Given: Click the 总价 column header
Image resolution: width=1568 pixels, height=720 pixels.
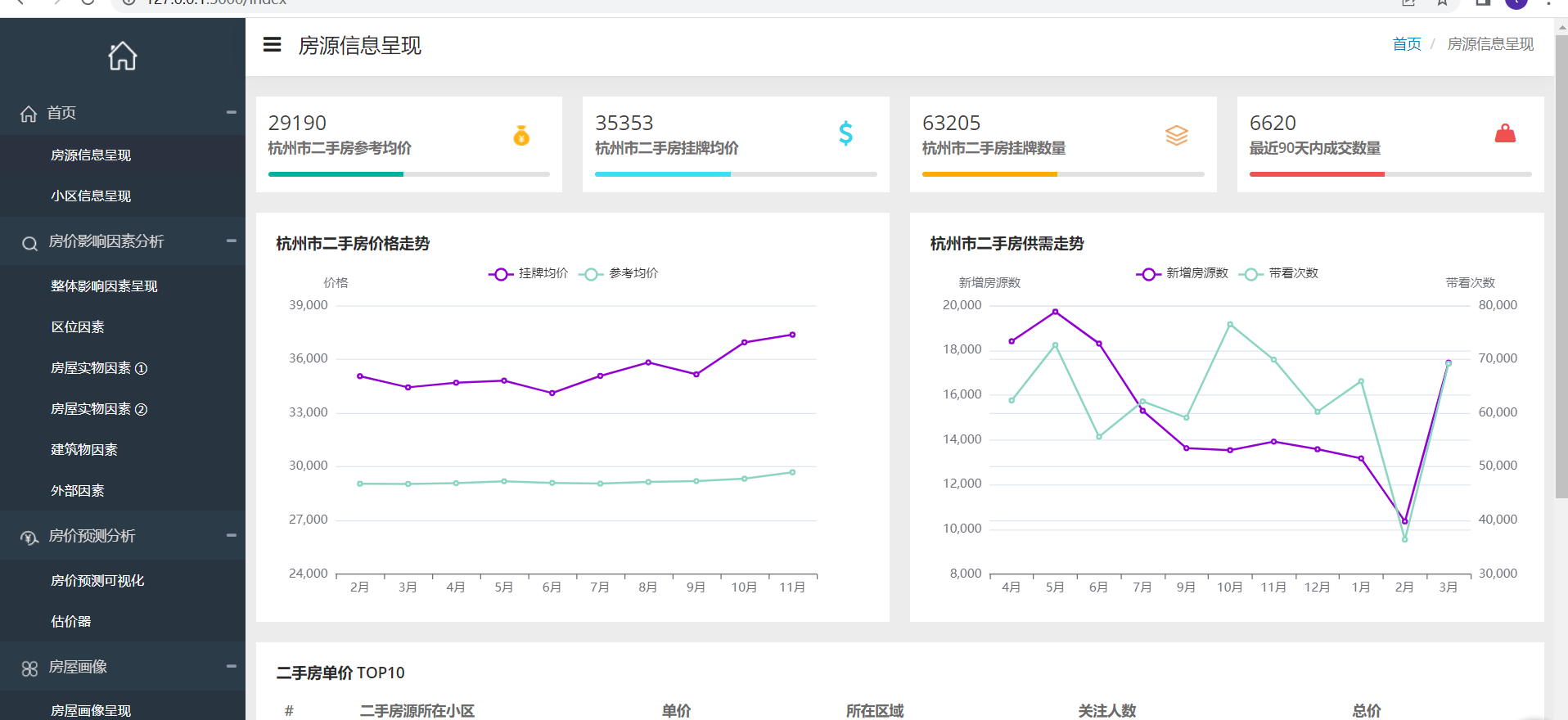Looking at the screenshot, I should click(x=1367, y=711).
